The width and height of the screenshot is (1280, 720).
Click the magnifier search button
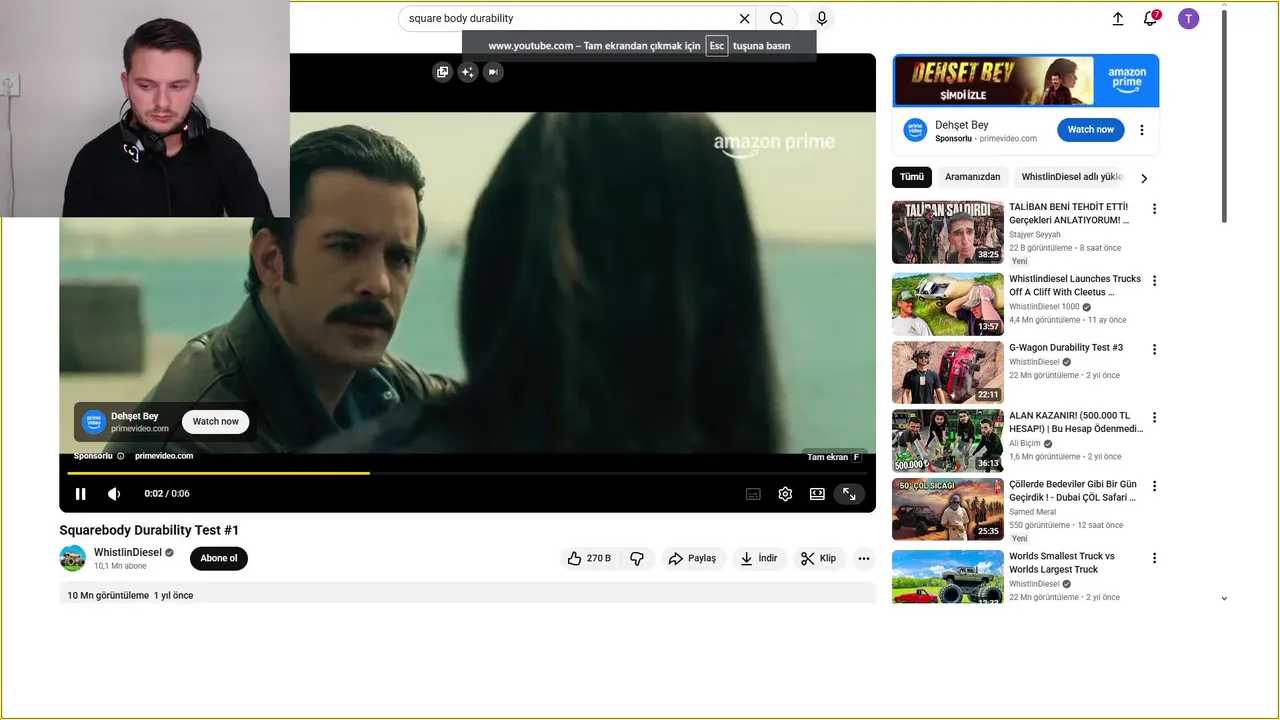click(777, 18)
